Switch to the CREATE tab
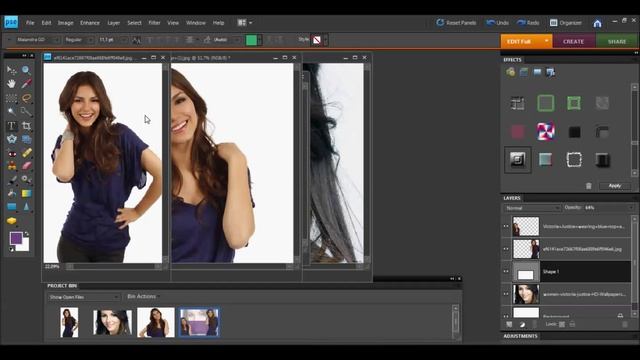The width and height of the screenshot is (640, 360). (x=573, y=41)
